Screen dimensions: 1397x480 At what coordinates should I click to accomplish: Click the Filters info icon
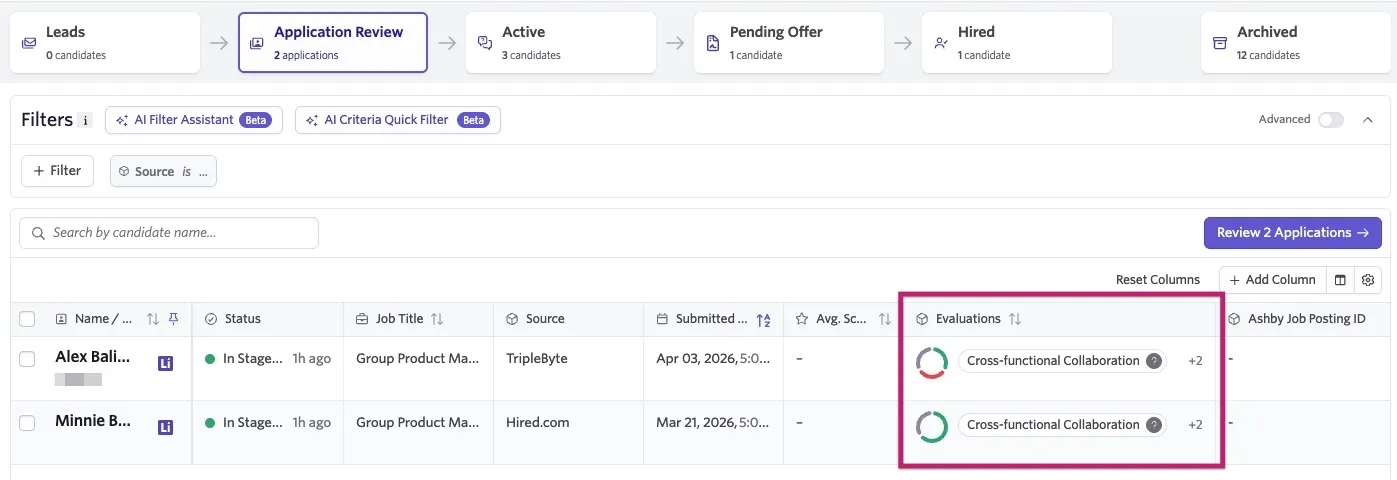(x=86, y=121)
